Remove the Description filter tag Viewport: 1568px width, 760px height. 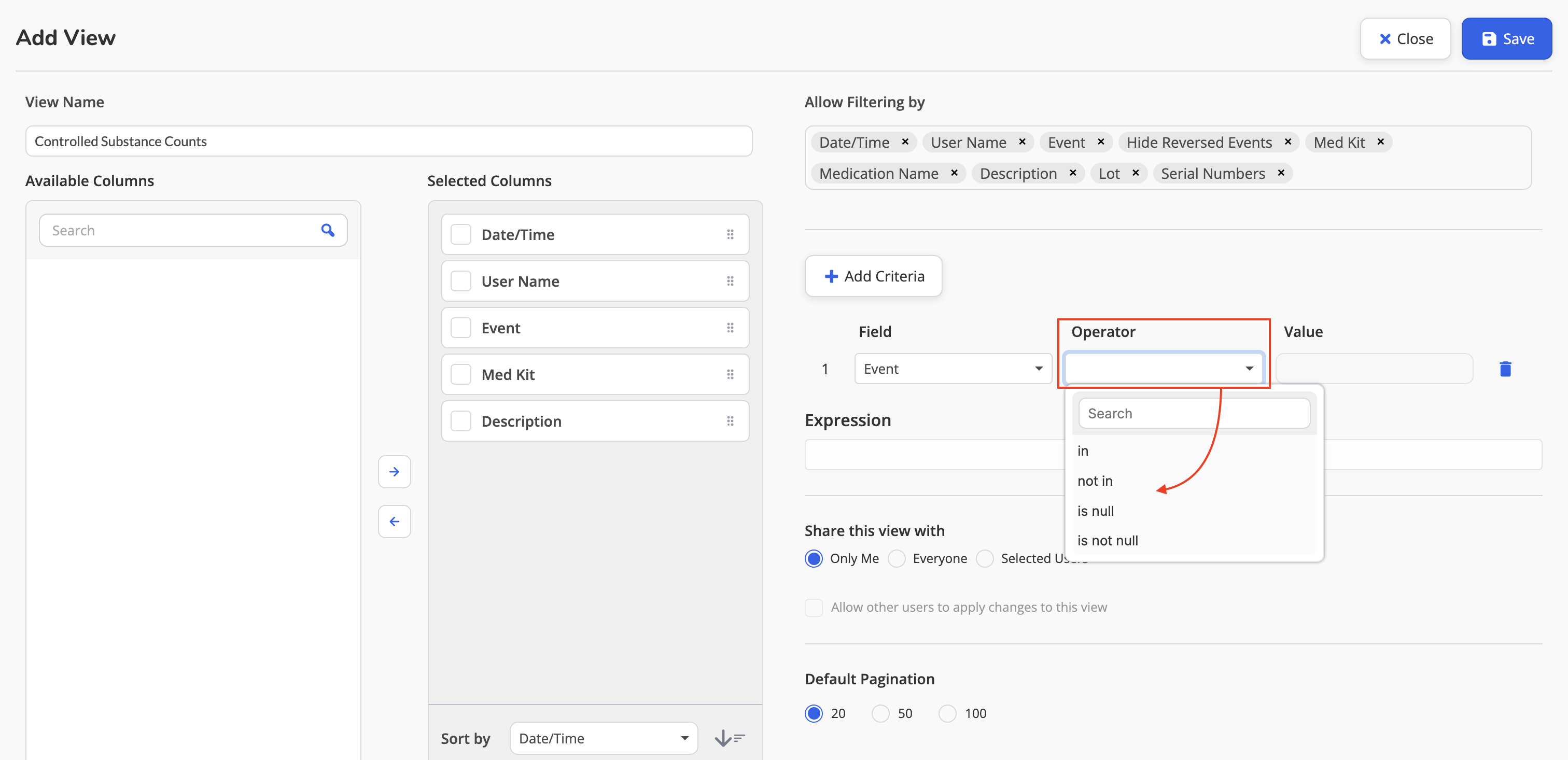[x=1072, y=174]
